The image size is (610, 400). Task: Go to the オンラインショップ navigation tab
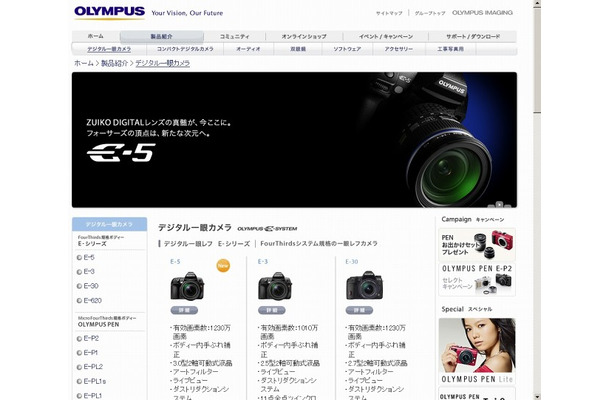tap(304, 35)
